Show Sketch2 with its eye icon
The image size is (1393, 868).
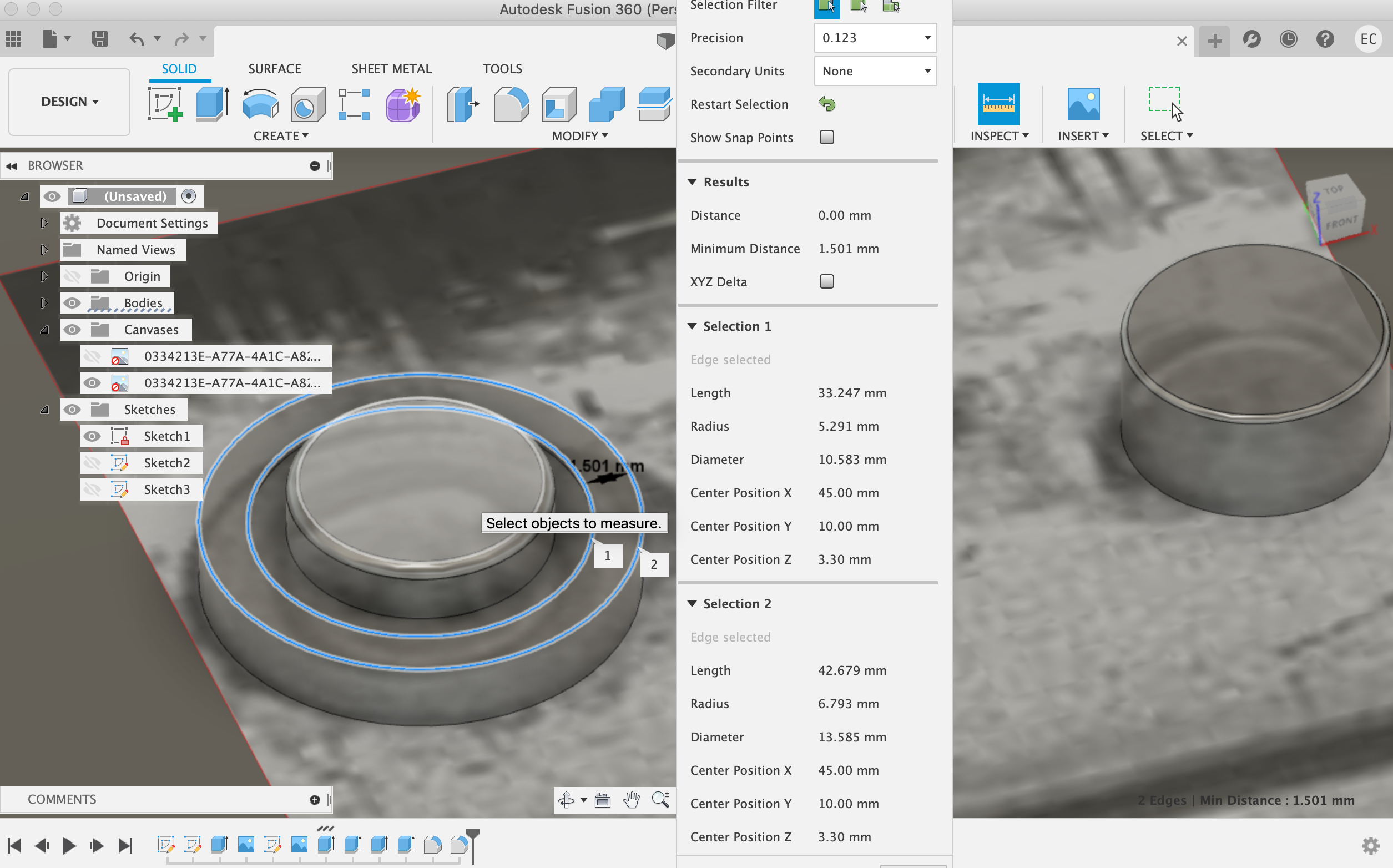point(92,463)
